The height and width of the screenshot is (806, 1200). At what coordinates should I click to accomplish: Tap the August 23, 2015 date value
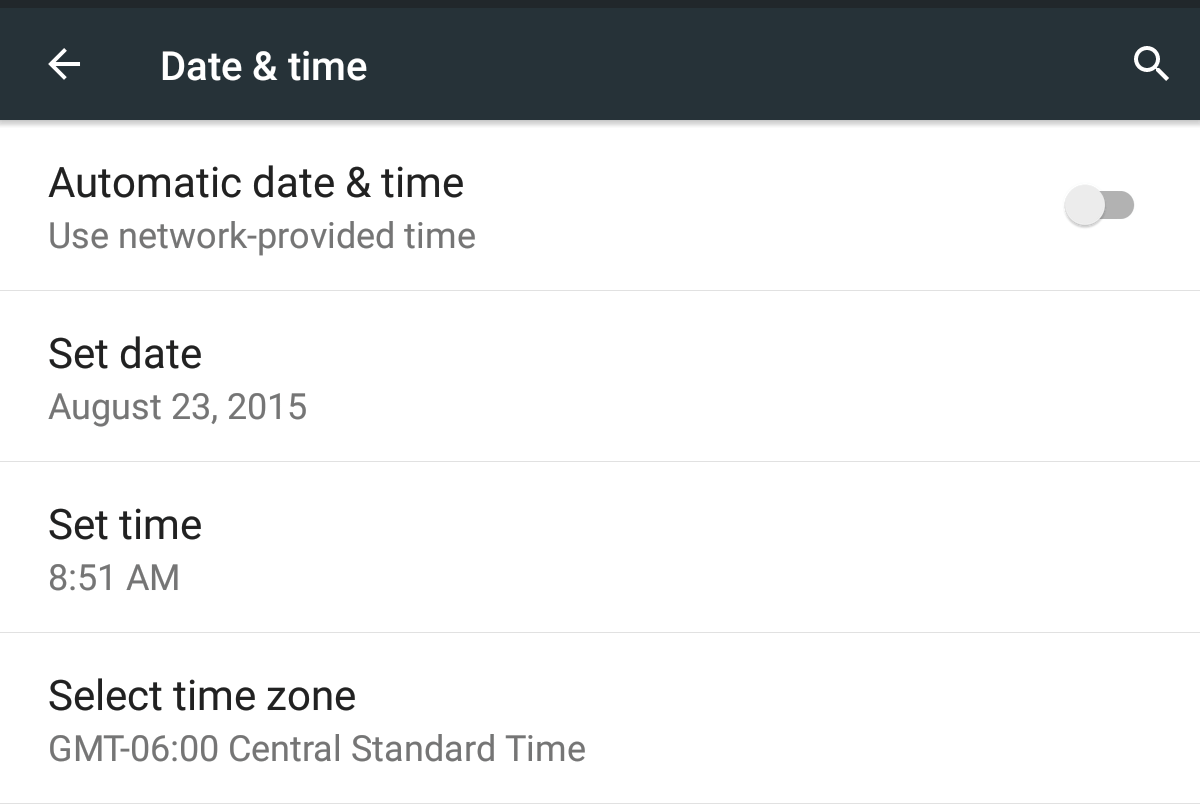pyautogui.click(x=178, y=408)
